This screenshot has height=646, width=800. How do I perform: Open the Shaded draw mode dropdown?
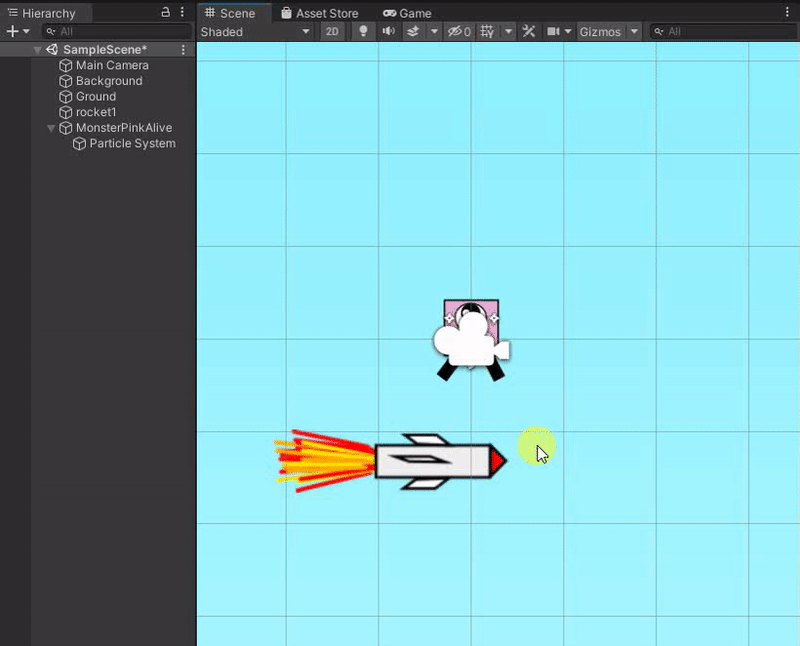[x=256, y=32]
